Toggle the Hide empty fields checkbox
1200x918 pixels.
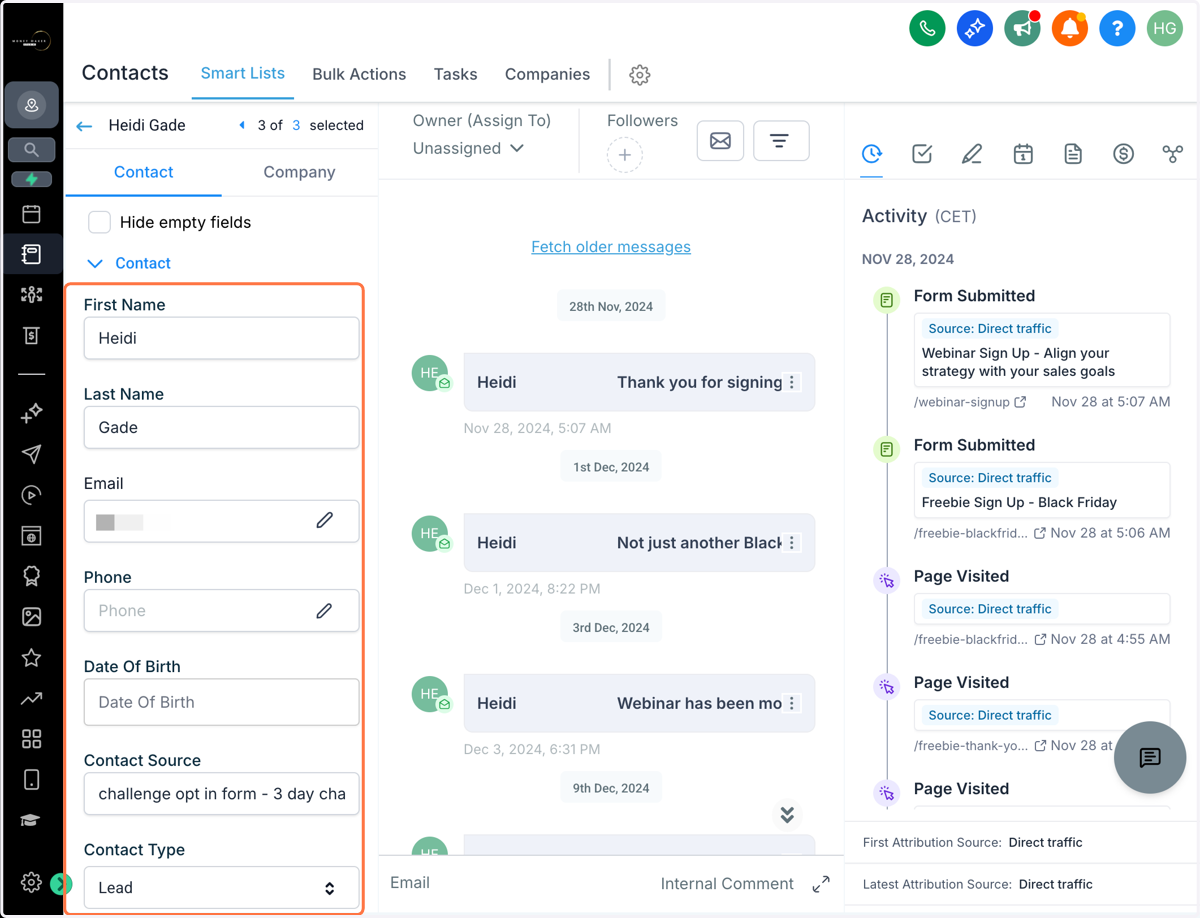click(x=99, y=222)
